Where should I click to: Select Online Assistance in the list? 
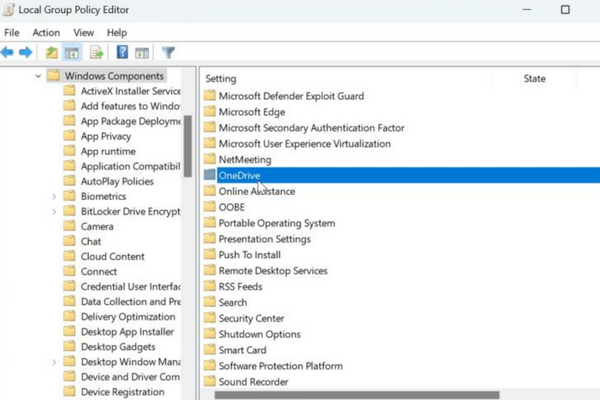tap(257, 191)
